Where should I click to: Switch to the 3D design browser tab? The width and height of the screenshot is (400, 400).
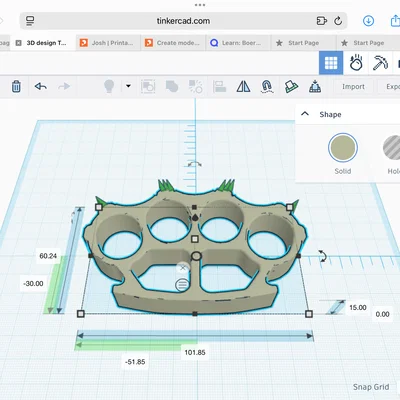[42, 43]
